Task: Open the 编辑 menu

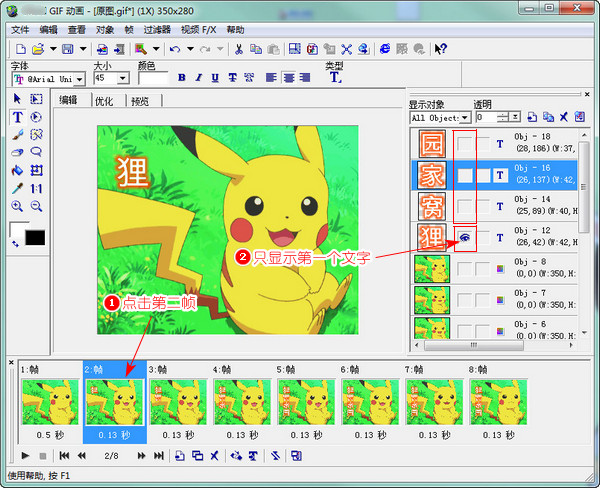Action: pos(48,30)
